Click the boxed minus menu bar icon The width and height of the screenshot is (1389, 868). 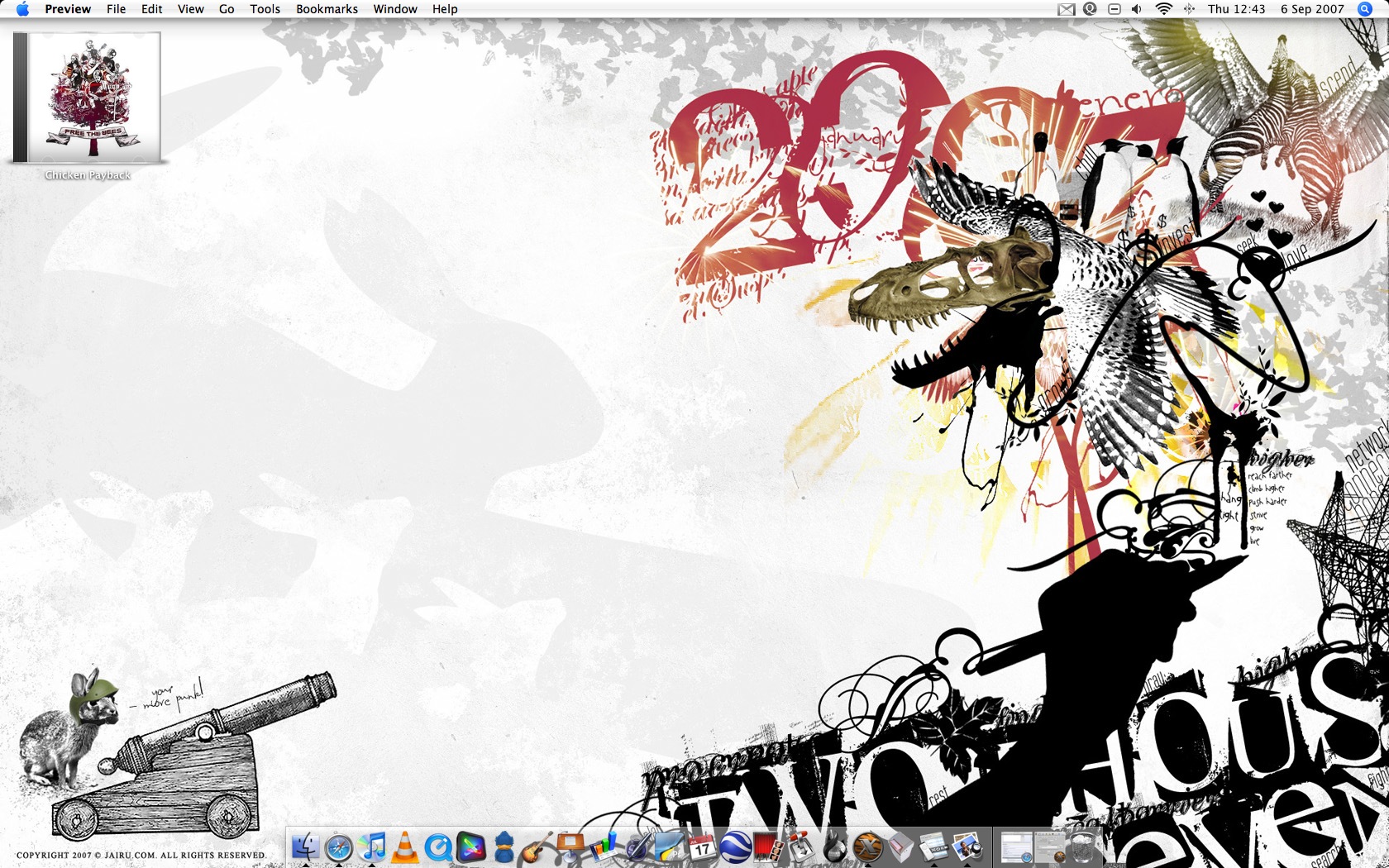coord(1115,9)
